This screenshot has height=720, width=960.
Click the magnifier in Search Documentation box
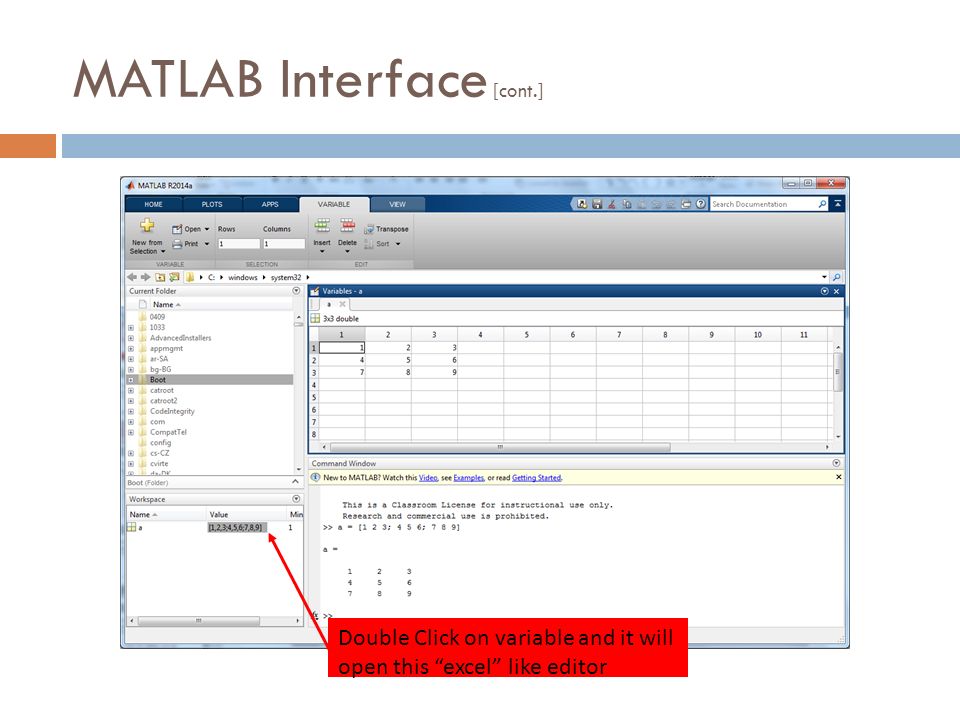tap(822, 204)
